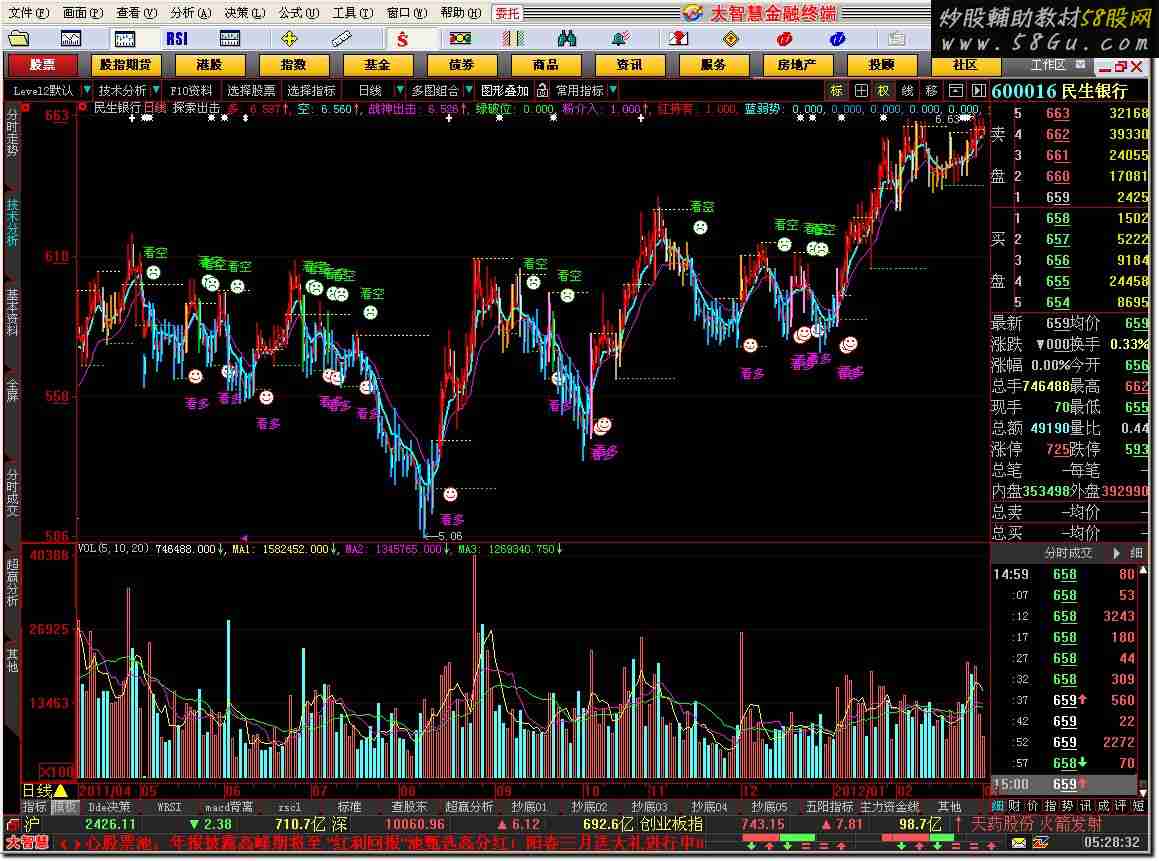
Task: Click the 主力资金线 indicator tab
Action: [890, 807]
